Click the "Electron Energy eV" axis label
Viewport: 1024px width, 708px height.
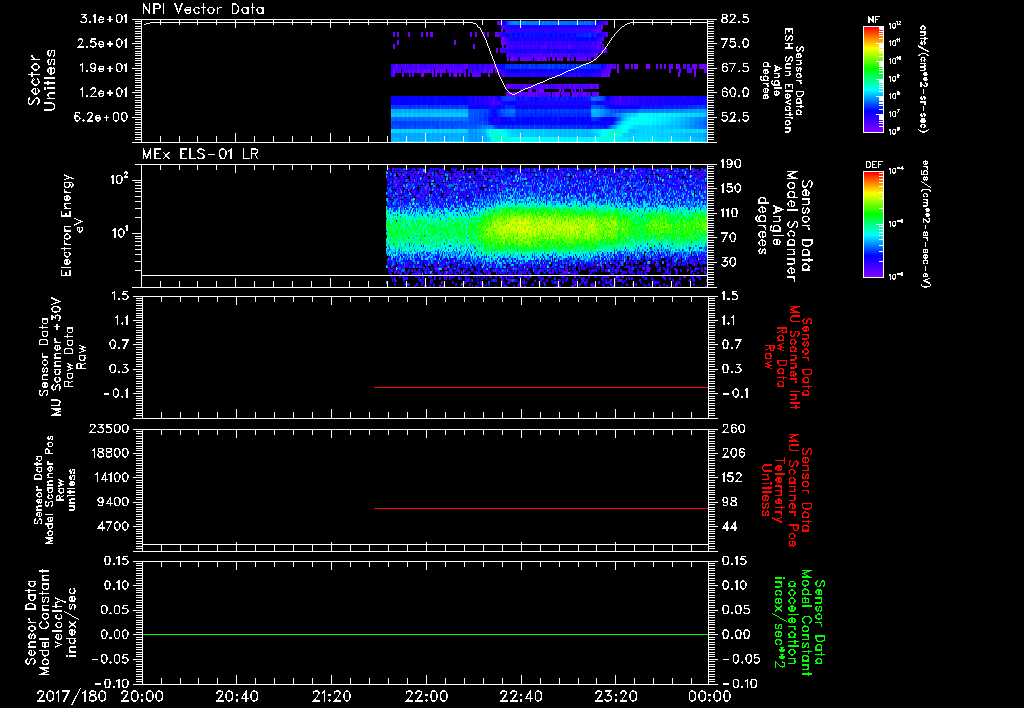click(71, 225)
